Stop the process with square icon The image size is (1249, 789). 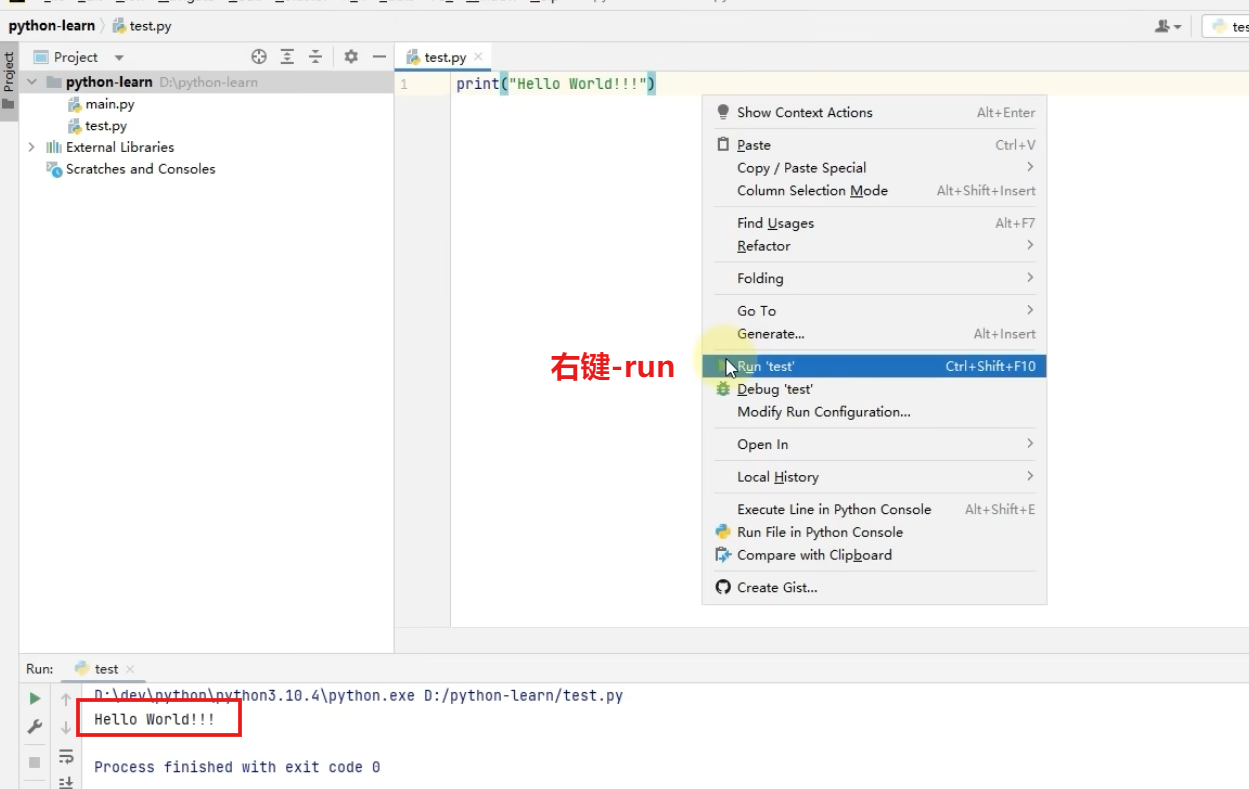[x=35, y=762]
